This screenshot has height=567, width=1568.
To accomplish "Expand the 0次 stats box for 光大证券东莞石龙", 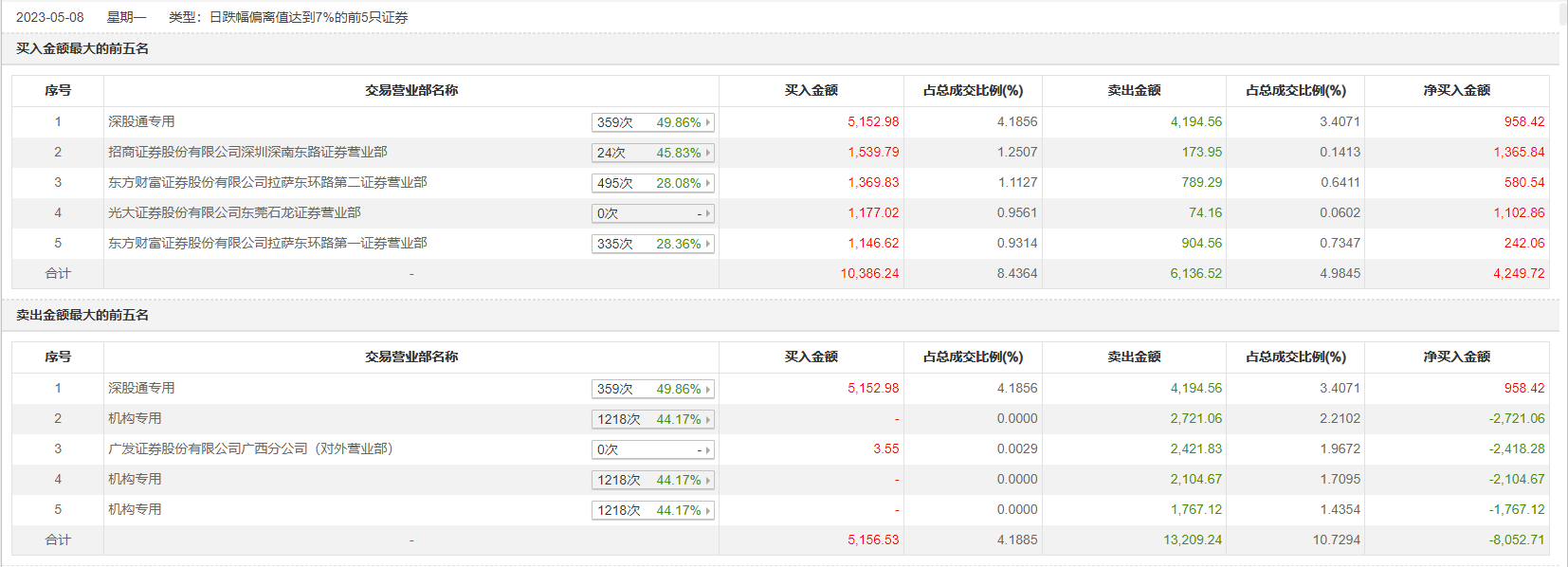I will pos(652,213).
